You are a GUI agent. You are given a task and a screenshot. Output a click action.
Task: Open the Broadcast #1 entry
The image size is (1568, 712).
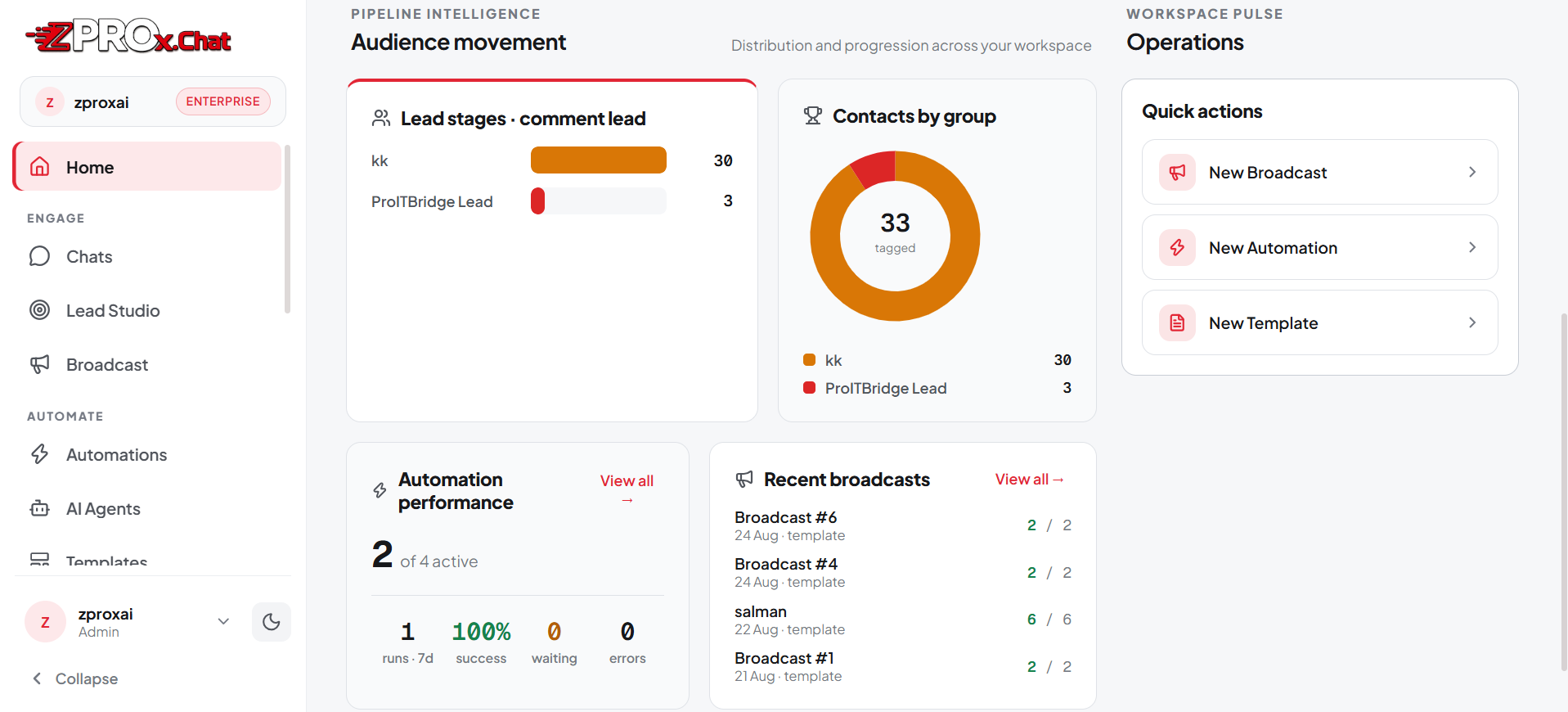coord(902,666)
